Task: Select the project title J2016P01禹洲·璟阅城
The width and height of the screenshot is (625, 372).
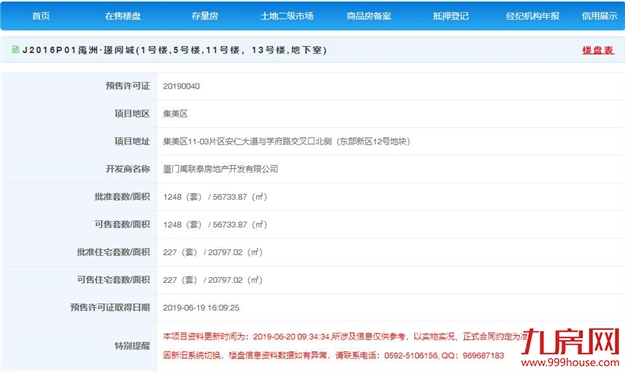Action: [175, 50]
